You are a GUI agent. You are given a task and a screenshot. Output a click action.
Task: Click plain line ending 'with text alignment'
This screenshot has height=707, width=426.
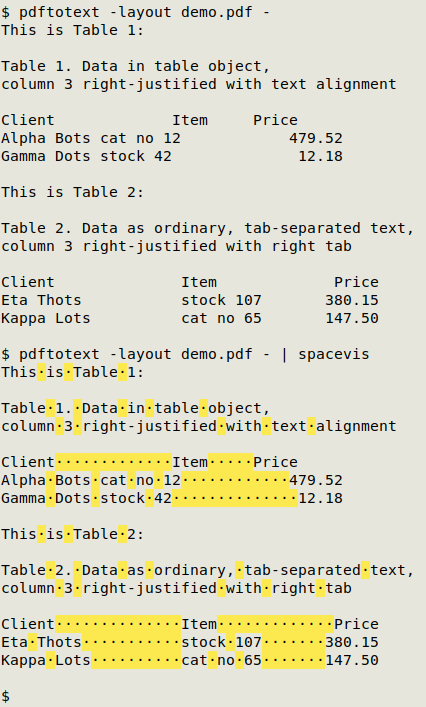point(198,84)
